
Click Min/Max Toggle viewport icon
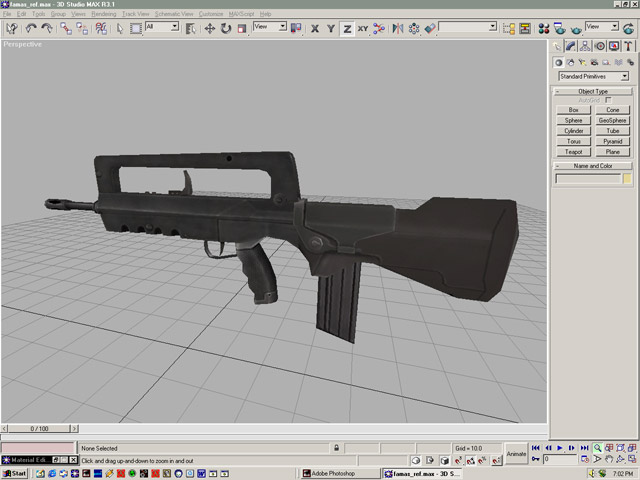point(631,459)
